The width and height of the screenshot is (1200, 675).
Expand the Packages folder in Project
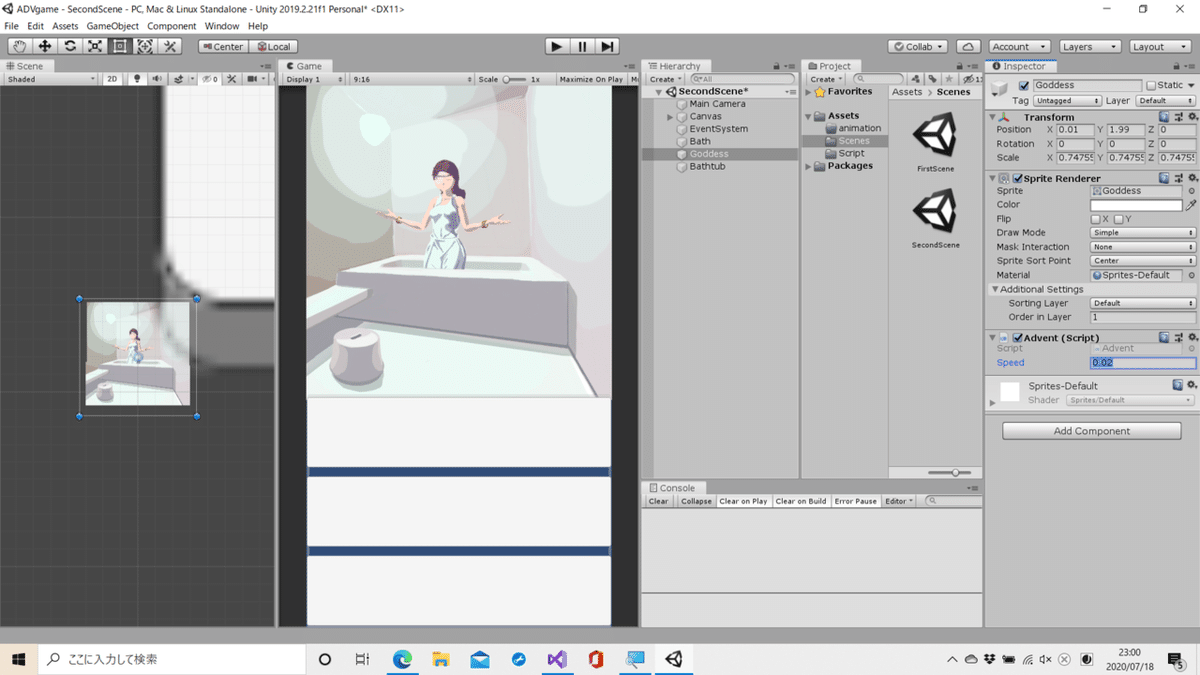[809, 166]
